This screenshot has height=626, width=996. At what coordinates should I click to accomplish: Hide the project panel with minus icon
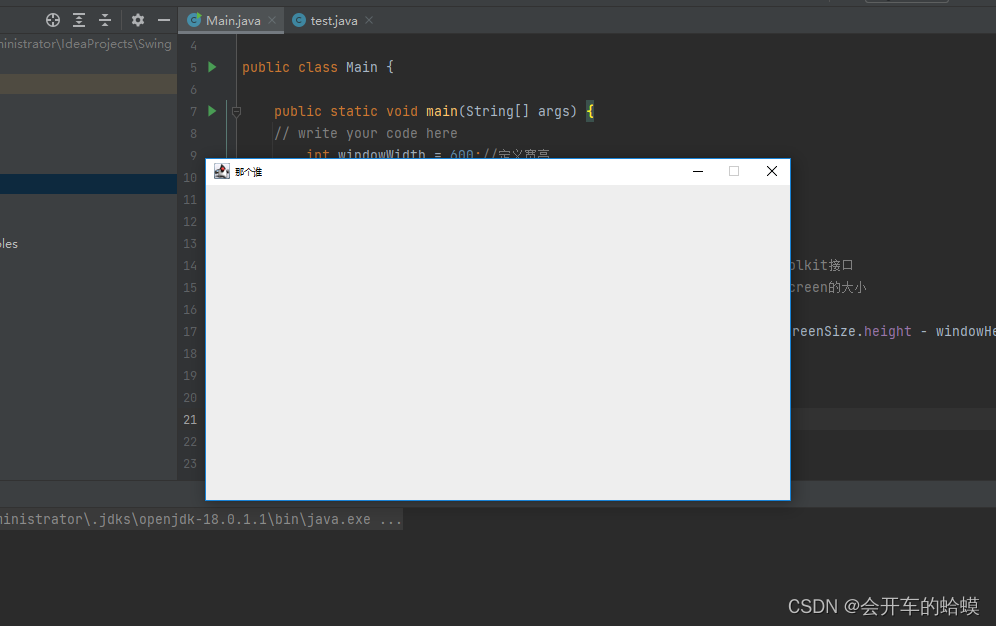pos(164,20)
